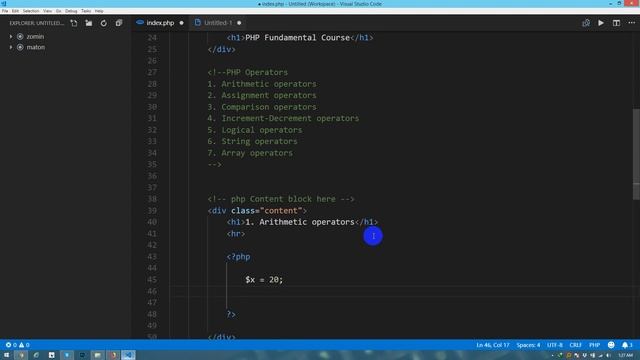The image size is (640, 360).
Task: Refresh the Explorer tree
Action: [104, 23]
